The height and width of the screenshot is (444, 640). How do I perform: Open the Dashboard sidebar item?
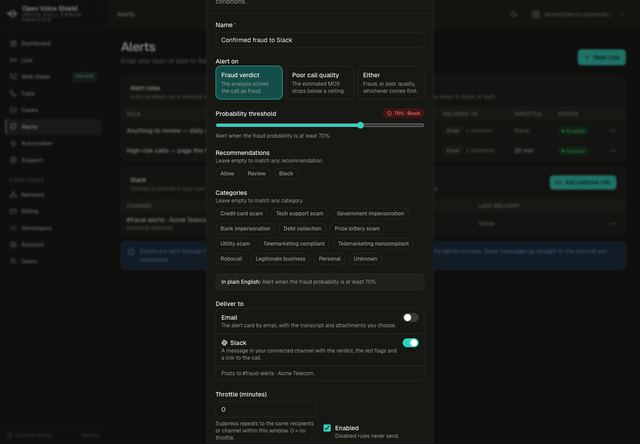[x=53, y=43]
